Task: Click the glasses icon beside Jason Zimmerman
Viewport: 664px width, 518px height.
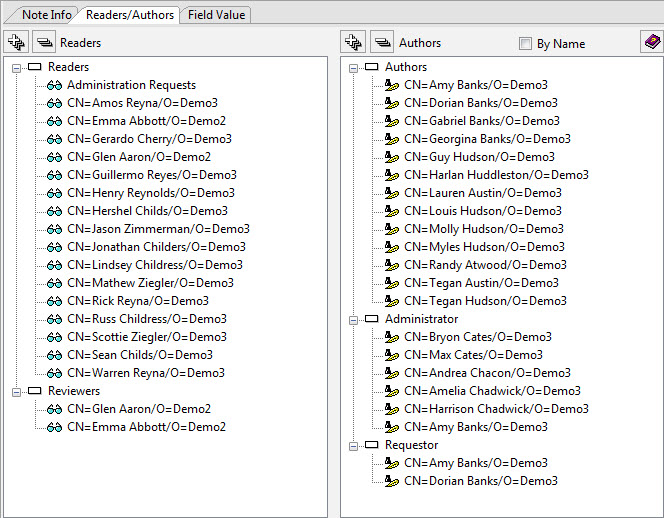Action: click(55, 229)
